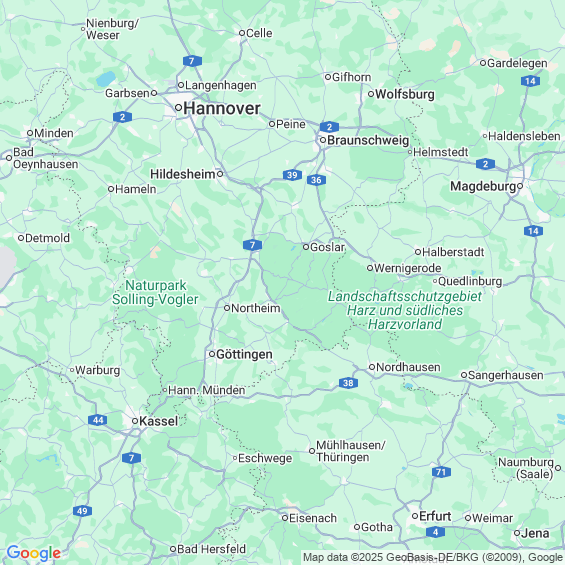565x565 pixels.
Task: Click the A71 highway shield near Erfurt
Action: (441, 472)
